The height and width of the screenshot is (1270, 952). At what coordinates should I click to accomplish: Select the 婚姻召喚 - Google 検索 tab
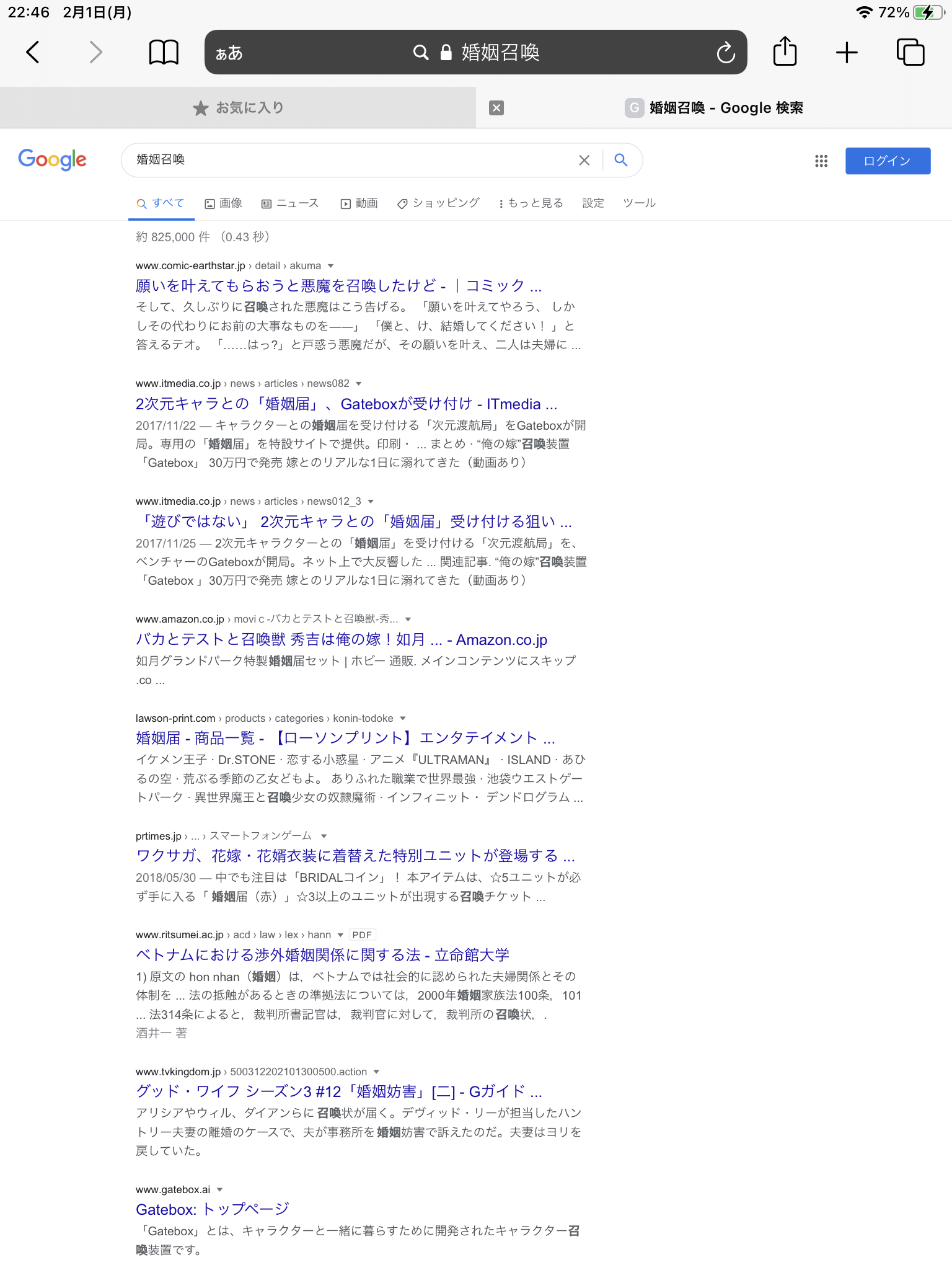tap(714, 108)
